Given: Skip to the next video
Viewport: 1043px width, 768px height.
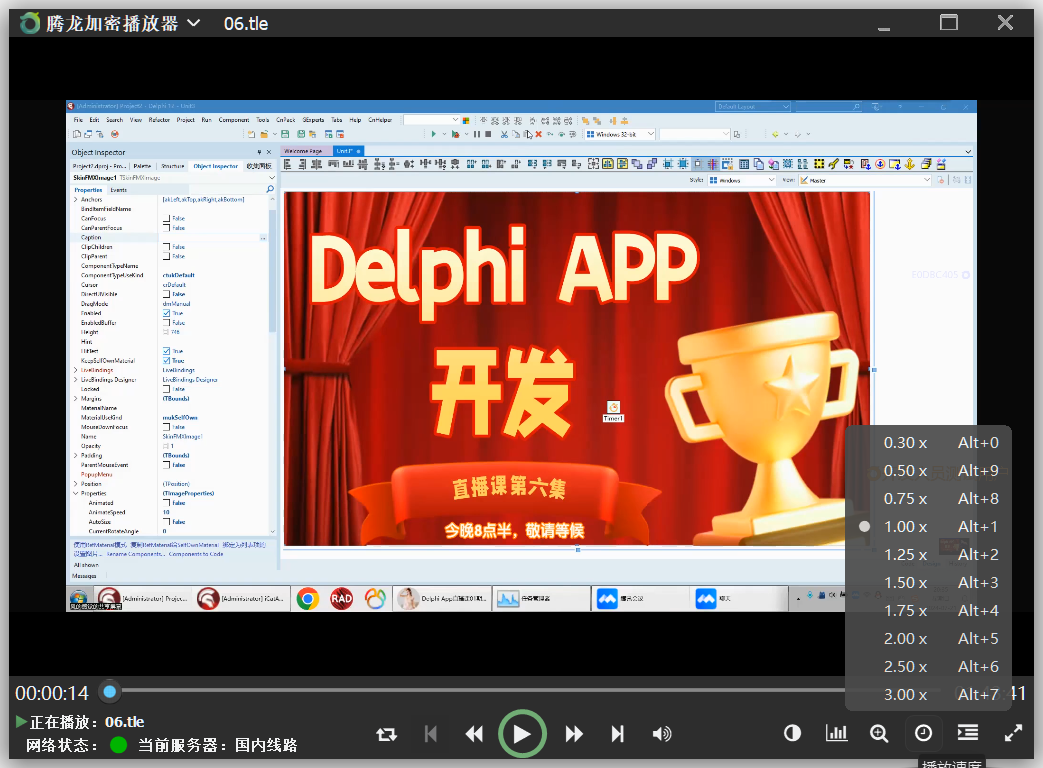Looking at the screenshot, I should [x=618, y=734].
